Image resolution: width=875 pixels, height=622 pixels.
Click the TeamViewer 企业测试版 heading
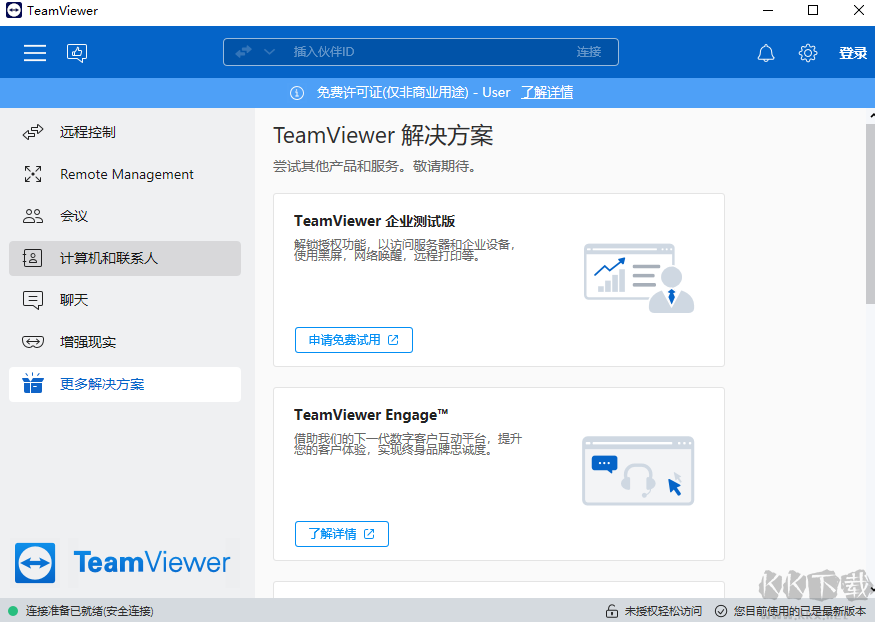point(374,221)
